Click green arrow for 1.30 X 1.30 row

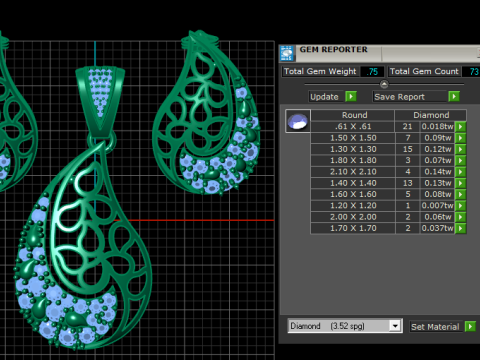pos(461,149)
